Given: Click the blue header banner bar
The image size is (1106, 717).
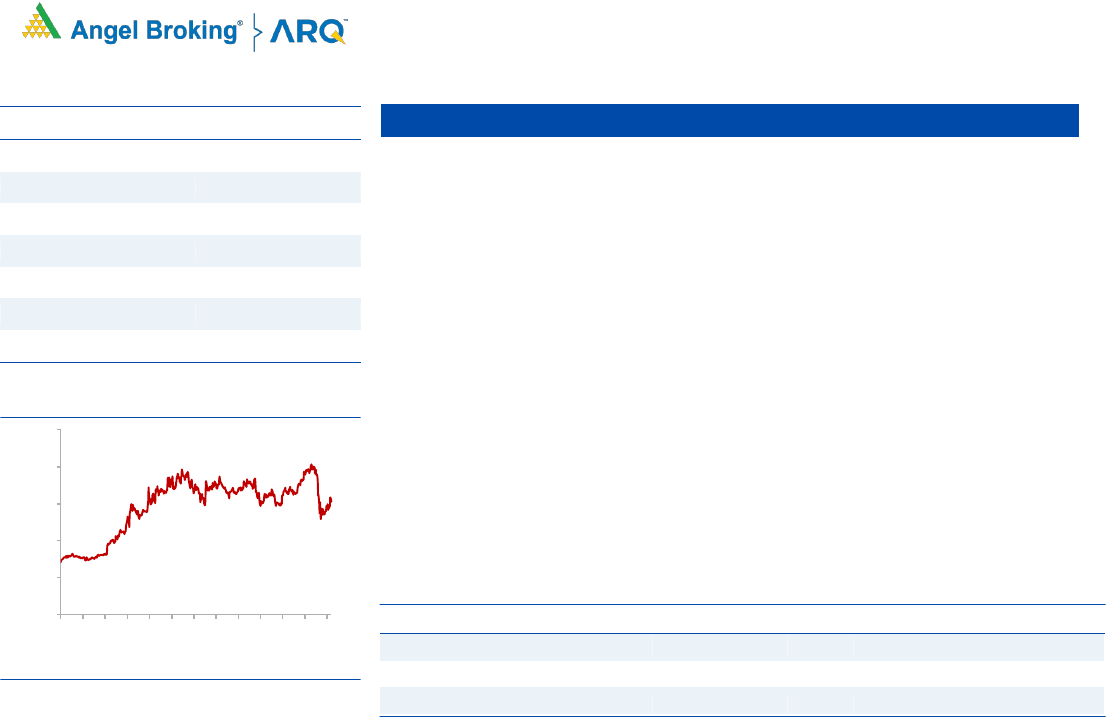Looking at the screenshot, I should pos(729,121).
